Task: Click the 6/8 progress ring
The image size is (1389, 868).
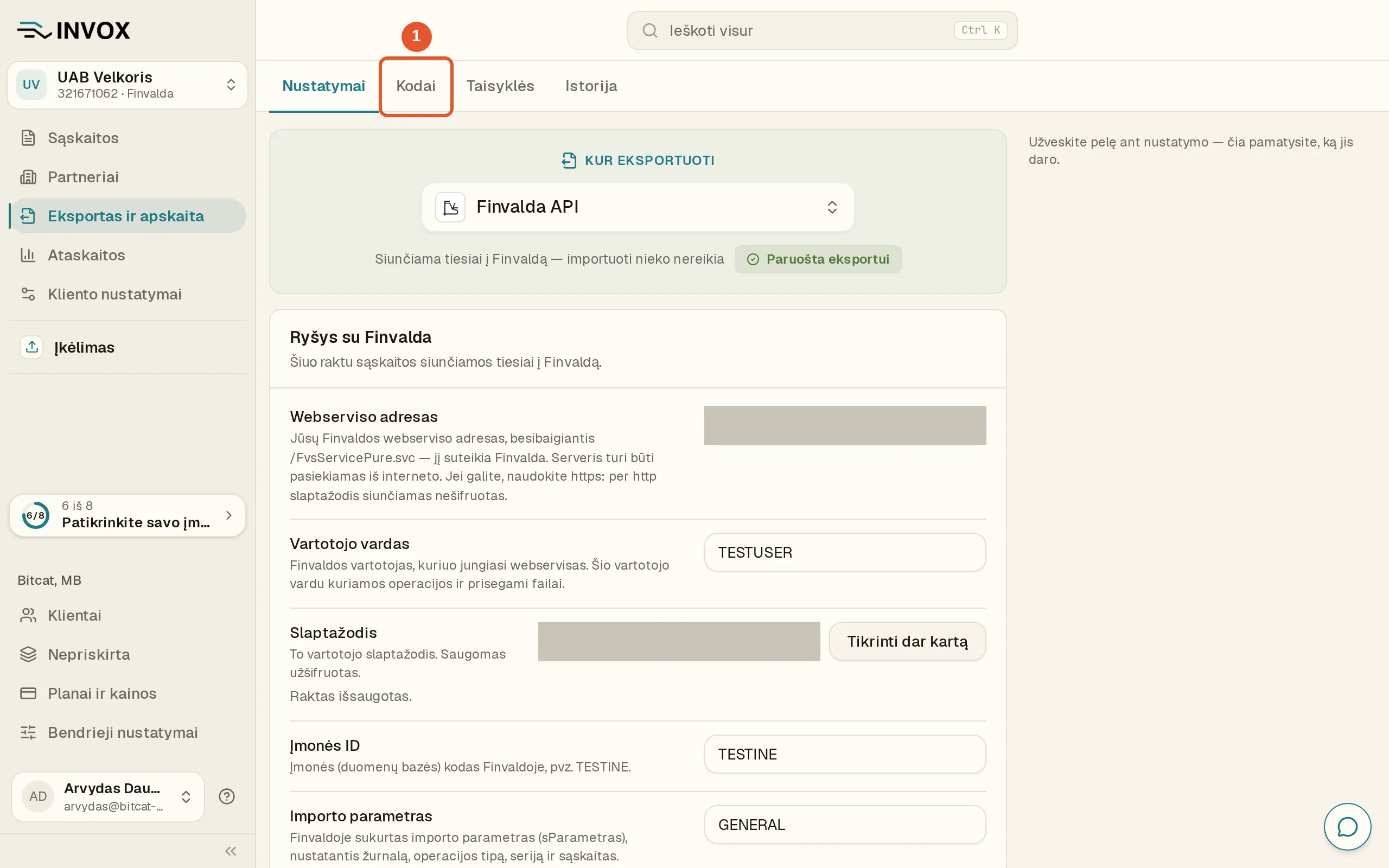Action: point(36,515)
